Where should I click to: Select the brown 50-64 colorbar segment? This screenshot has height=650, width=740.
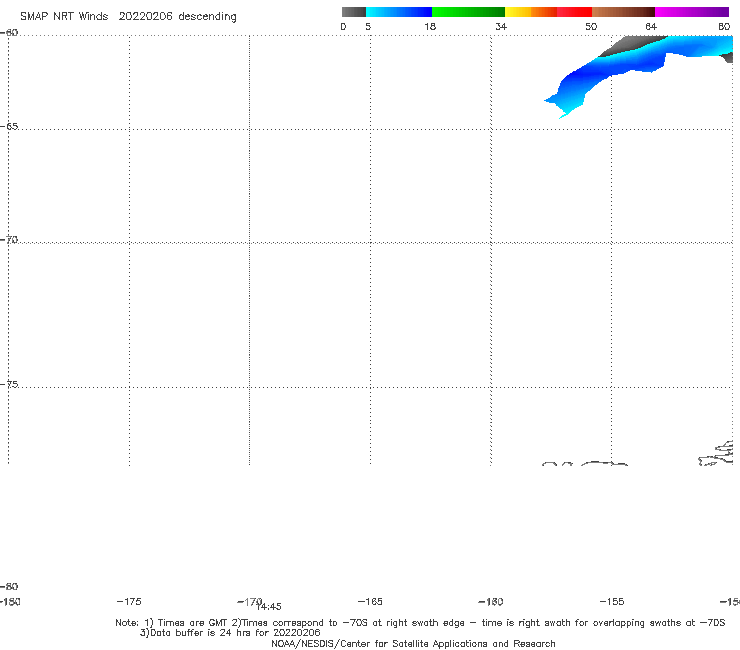pyautogui.click(x=623, y=12)
